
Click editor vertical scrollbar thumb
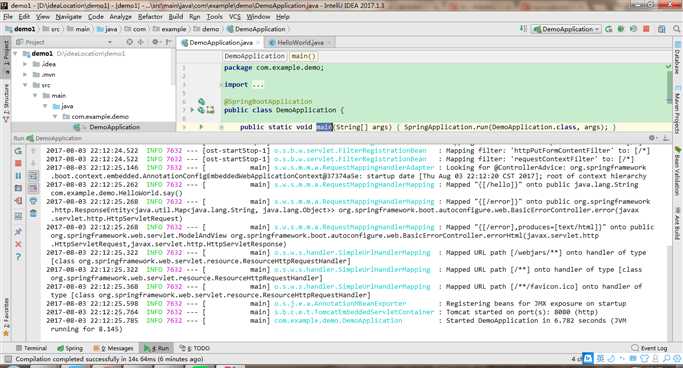(669, 87)
